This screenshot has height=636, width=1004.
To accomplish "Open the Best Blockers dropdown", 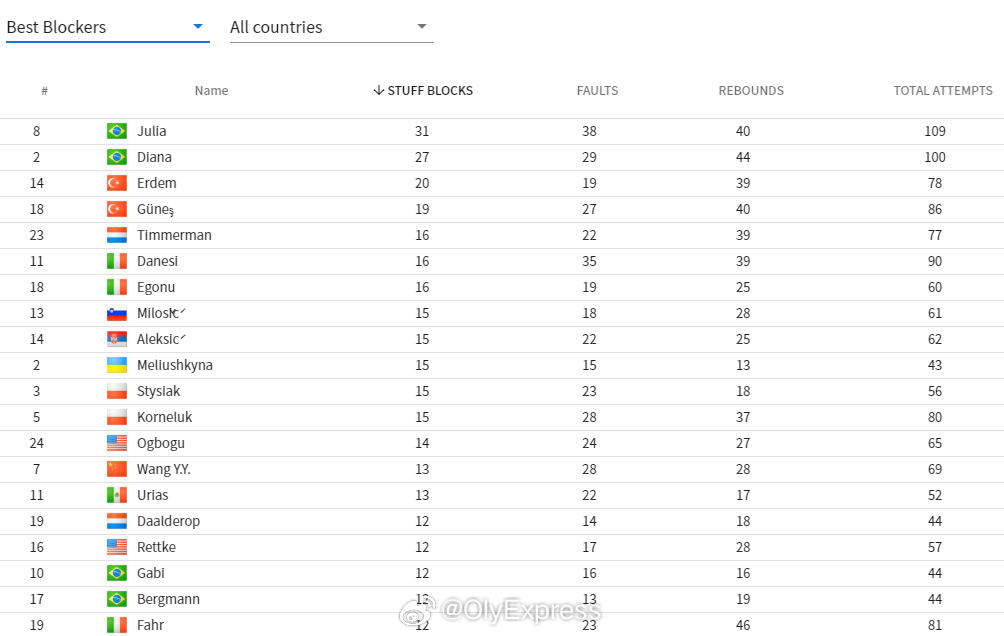I will coord(108,28).
